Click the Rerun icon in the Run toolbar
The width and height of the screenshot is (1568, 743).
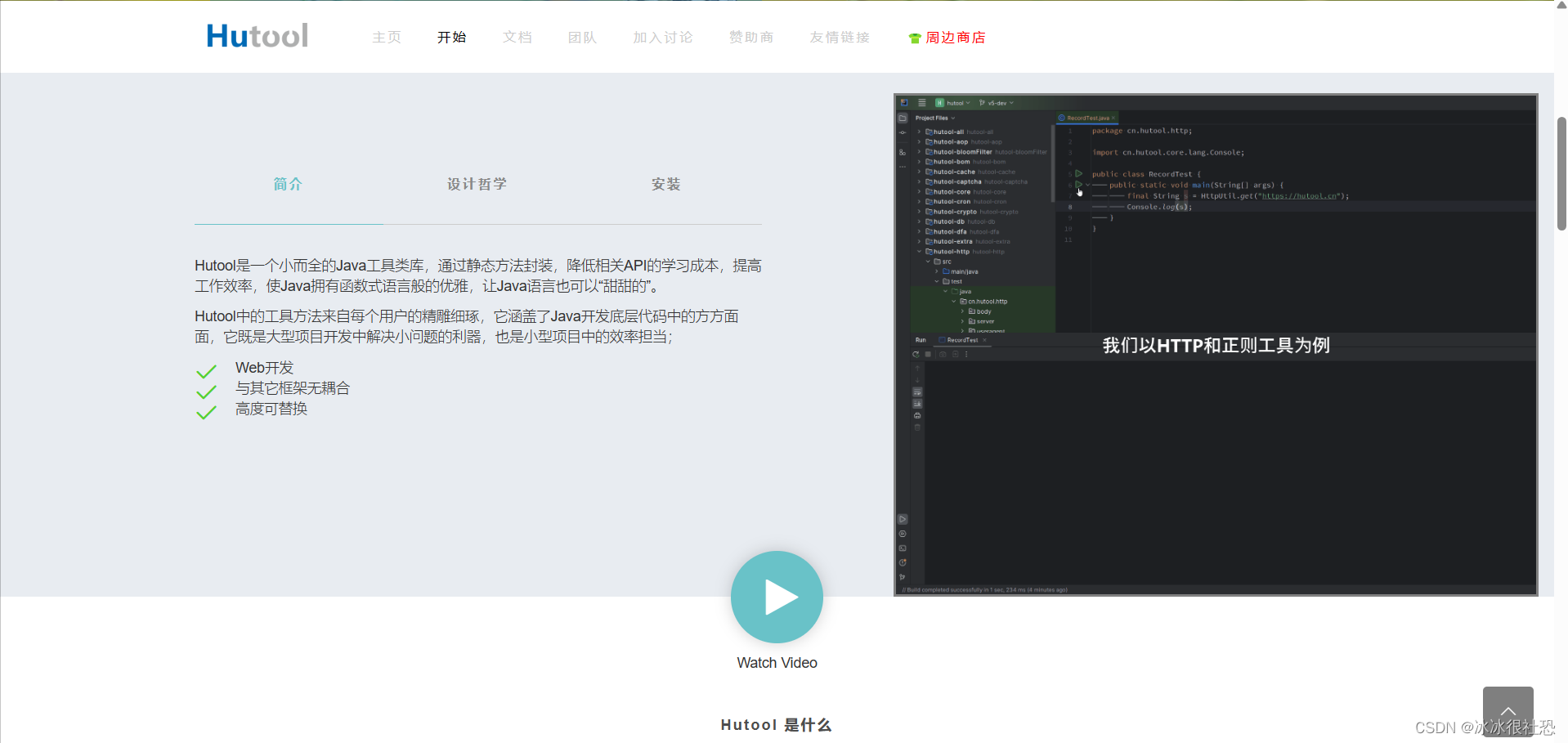coord(916,355)
